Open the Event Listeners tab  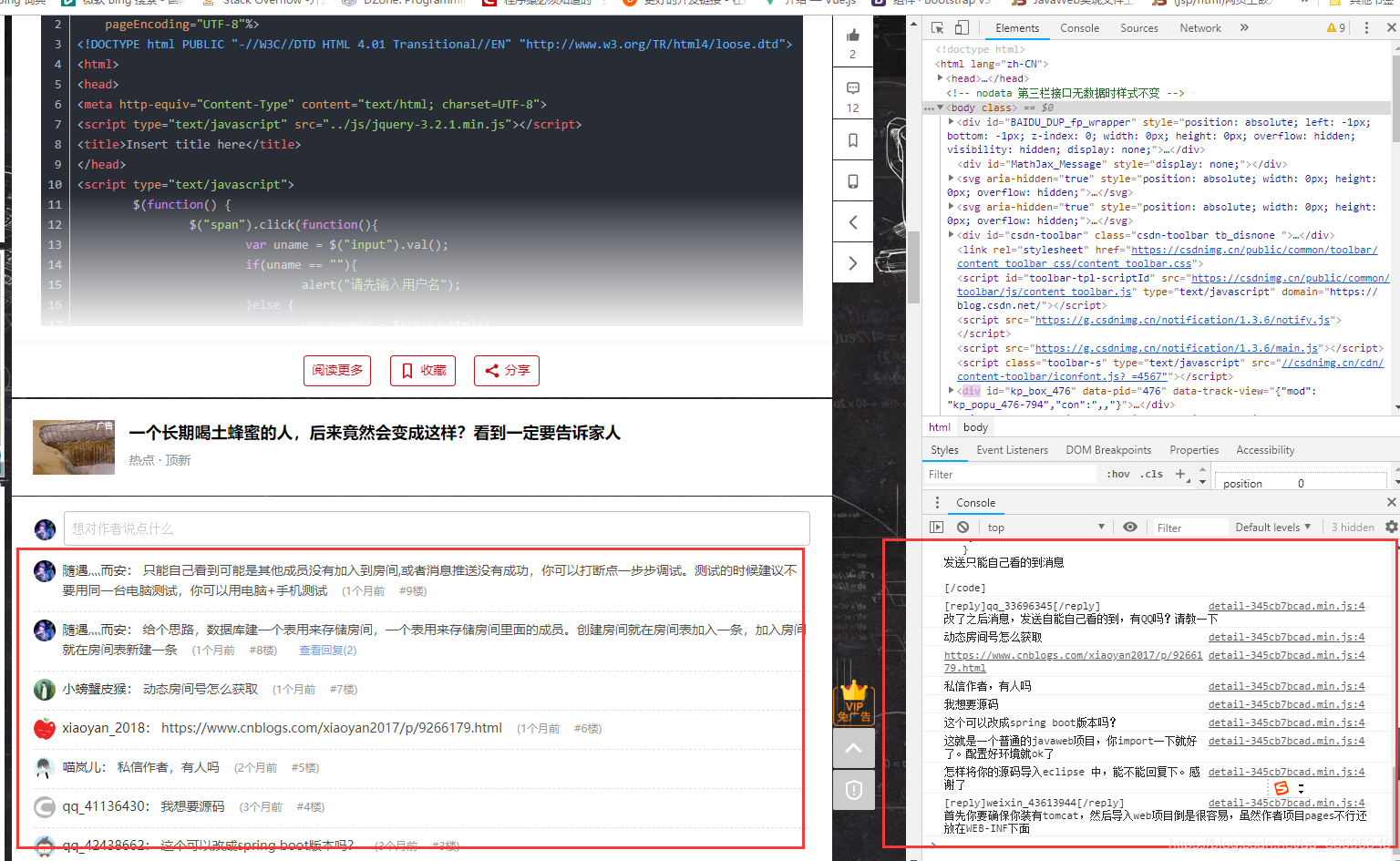[1012, 450]
